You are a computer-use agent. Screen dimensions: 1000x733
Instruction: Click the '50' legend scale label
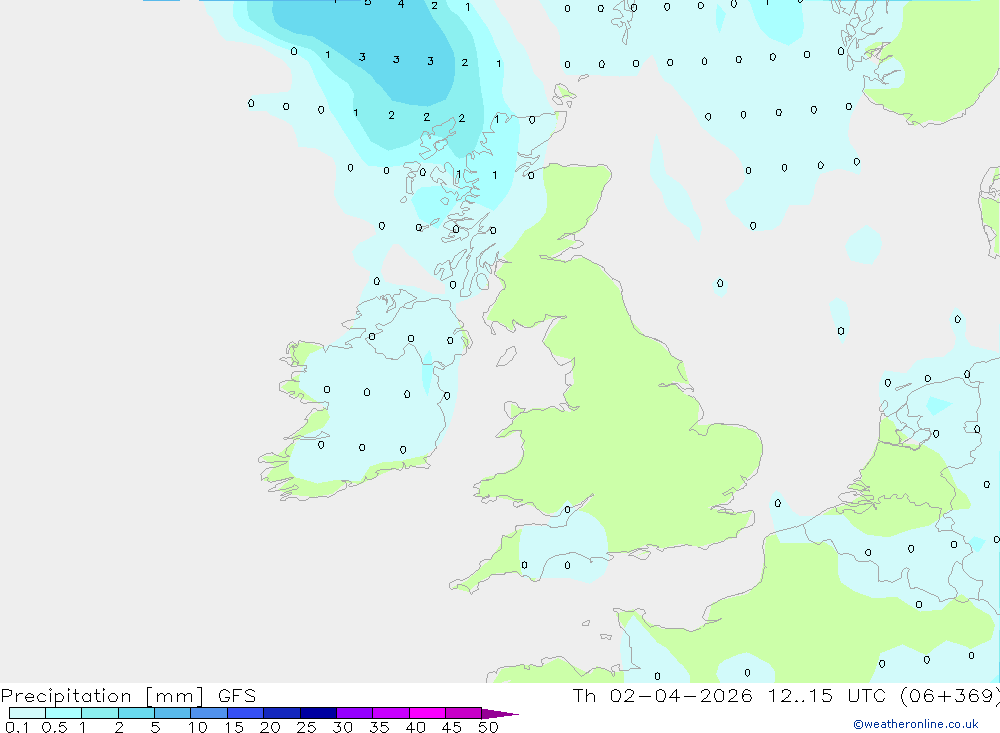pos(488,727)
